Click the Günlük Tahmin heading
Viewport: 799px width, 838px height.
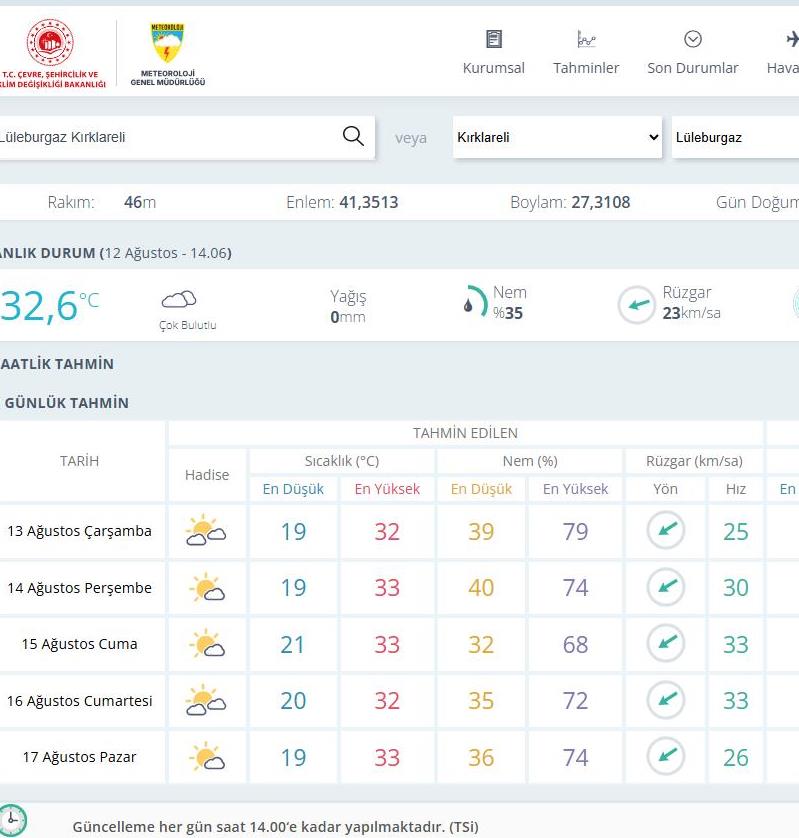pyautogui.click(x=66, y=403)
